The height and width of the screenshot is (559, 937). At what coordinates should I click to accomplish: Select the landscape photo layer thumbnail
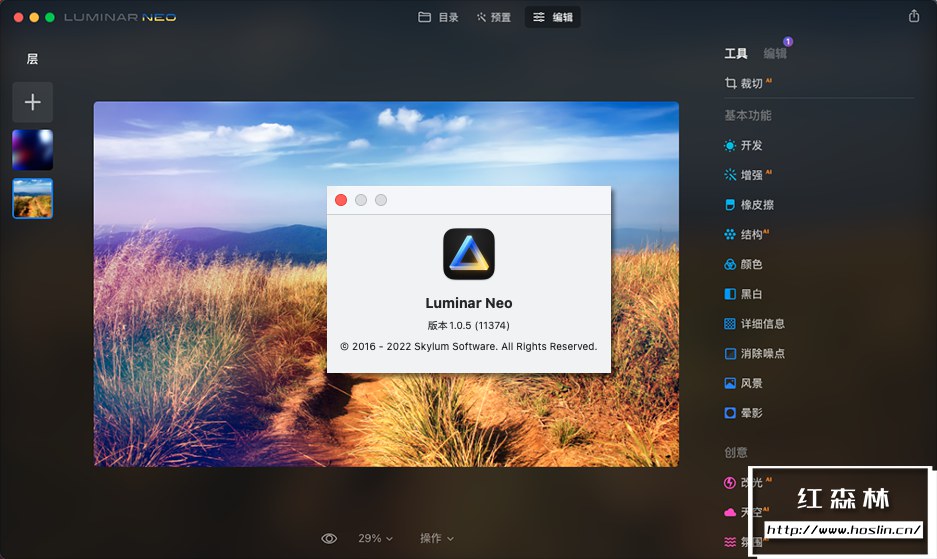coord(33,198)
